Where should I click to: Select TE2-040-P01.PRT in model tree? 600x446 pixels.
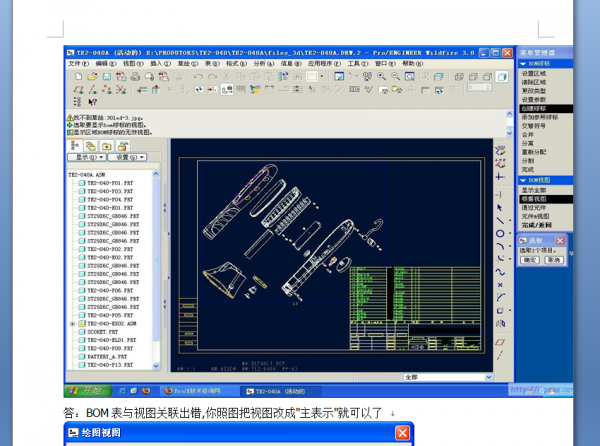click(x=110, y=183)
